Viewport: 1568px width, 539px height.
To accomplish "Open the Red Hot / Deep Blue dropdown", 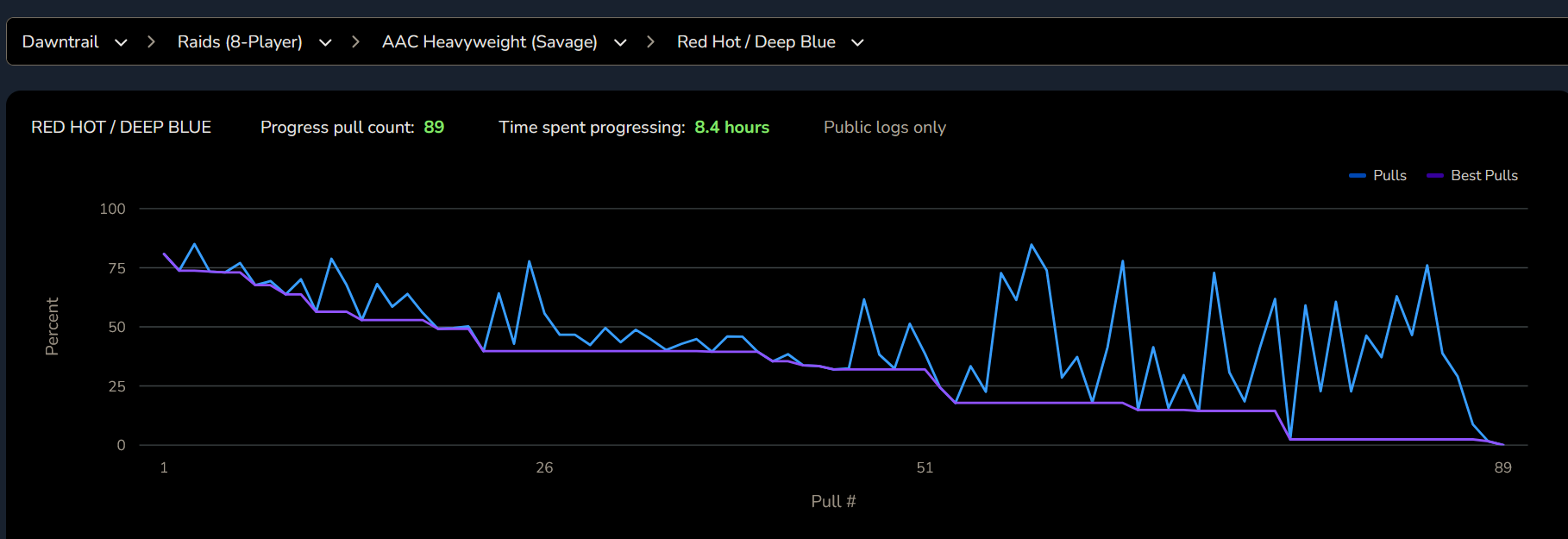I will (x=770, y=41).
